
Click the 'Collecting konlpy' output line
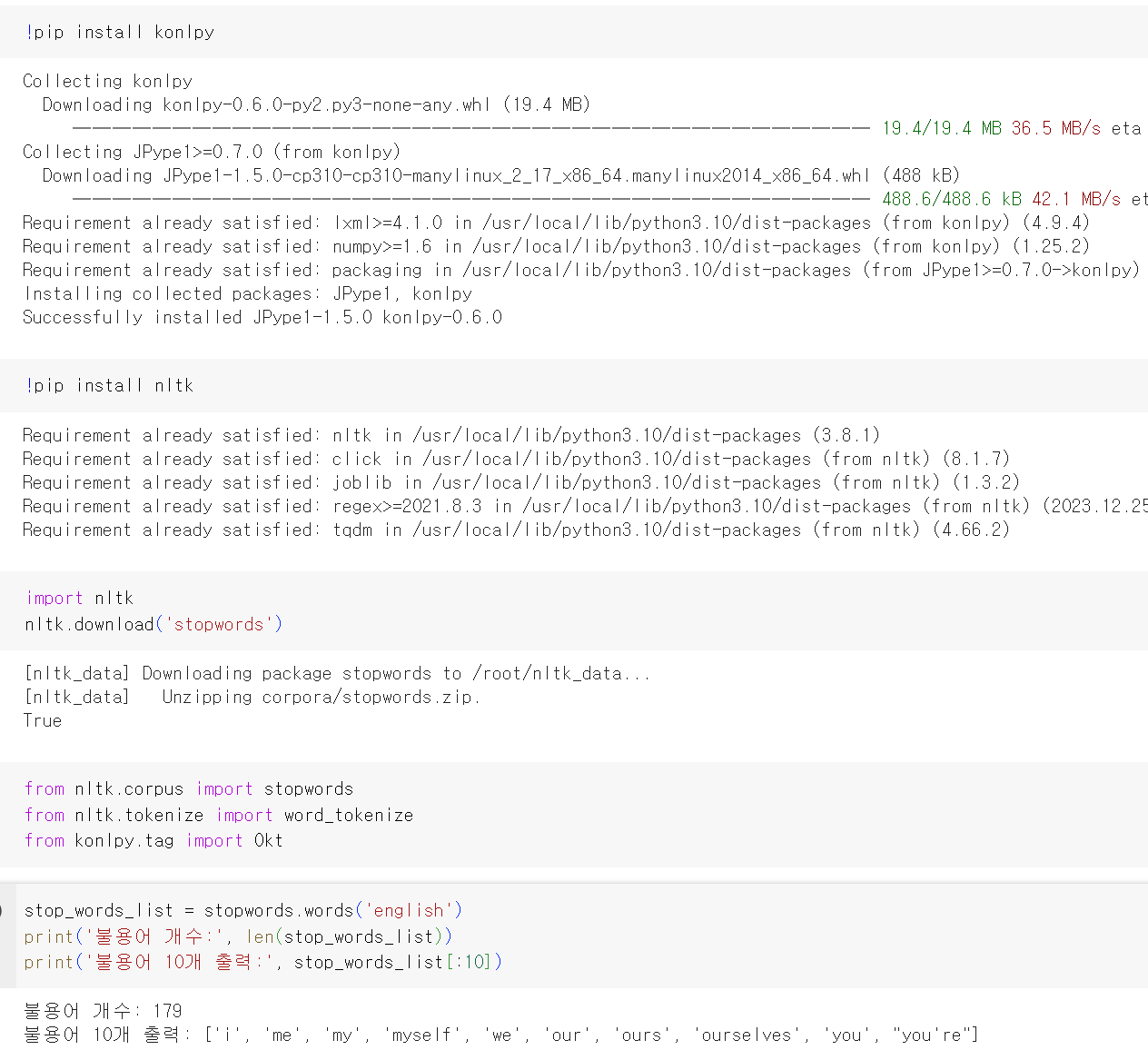click(107, 81)
